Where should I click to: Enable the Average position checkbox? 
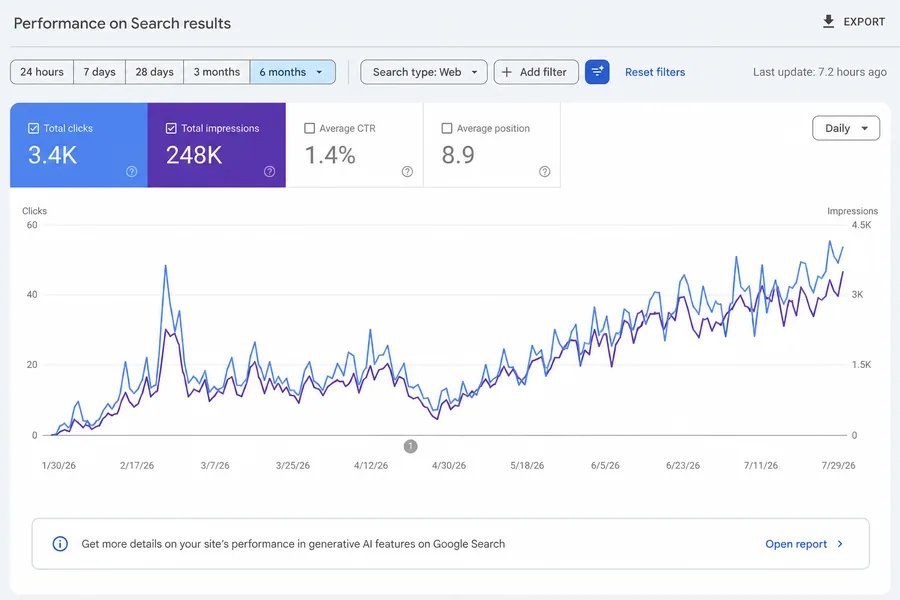(447, 128)
